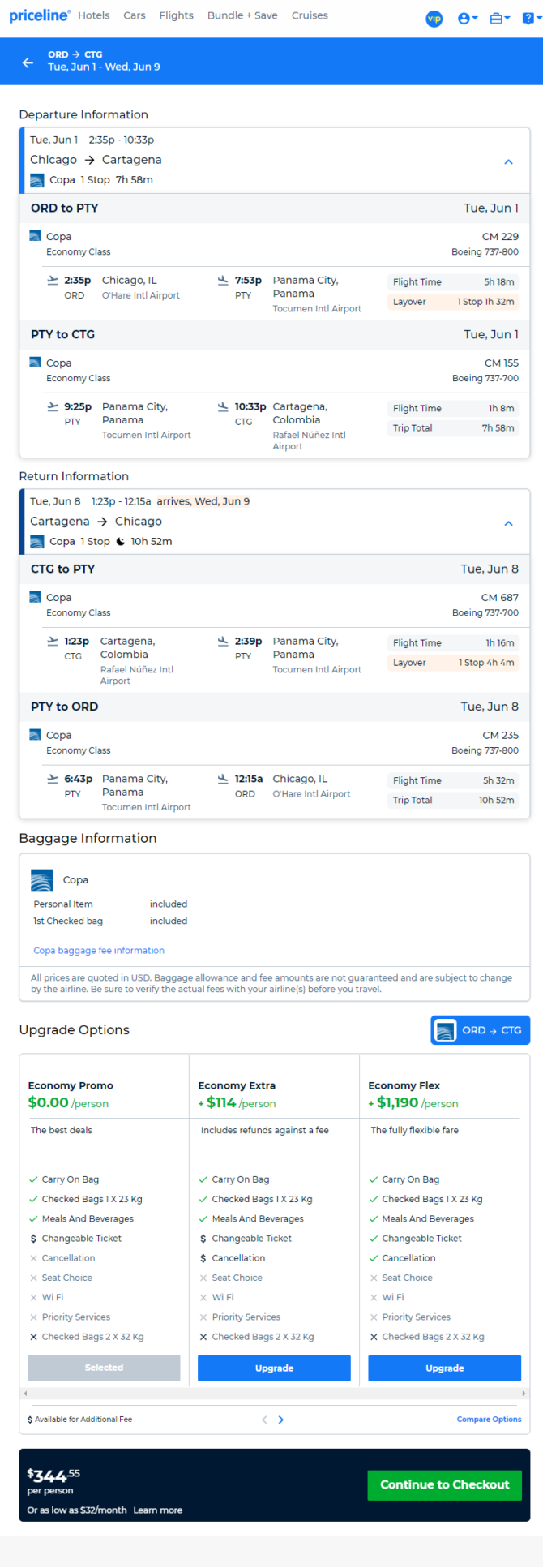The height and width of the screenshot is (1568, 543).
Task: Click Learn more about monthly payments
Action: tap(158, 1510)
